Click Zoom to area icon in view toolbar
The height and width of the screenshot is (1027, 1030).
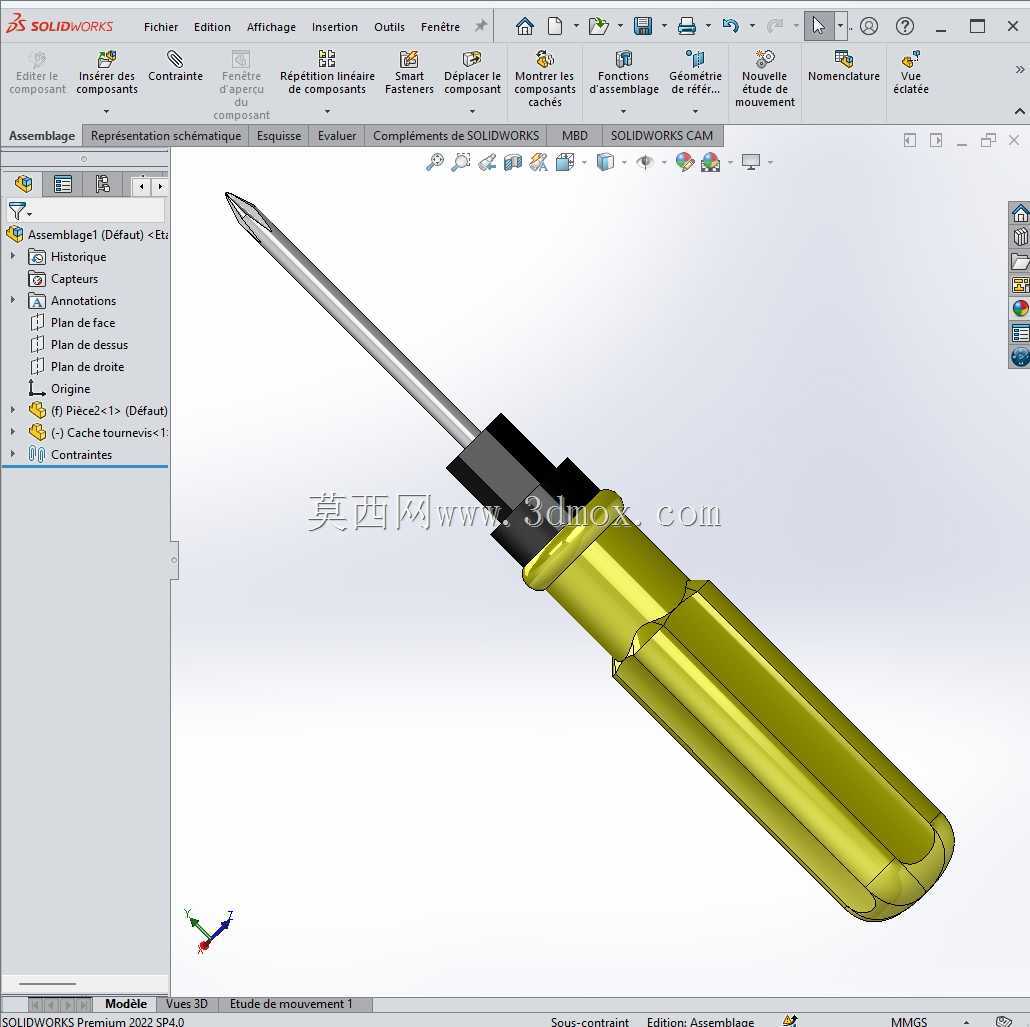(x=460, y=162)
